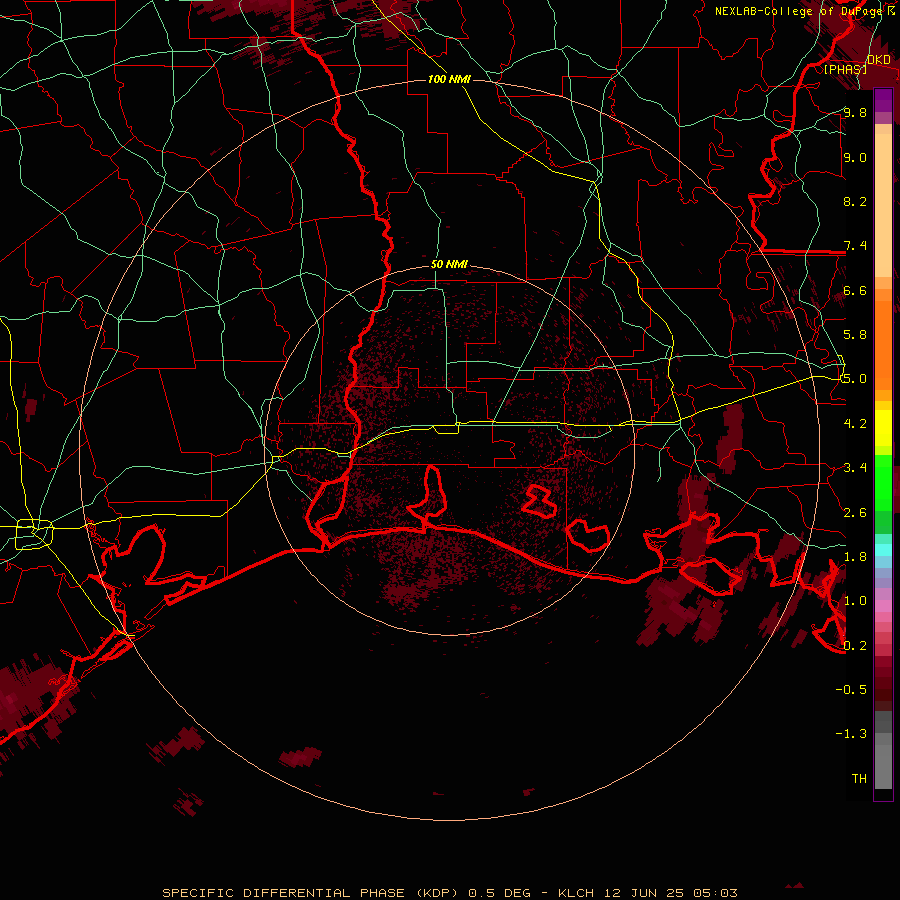Click the 5.0 value on the color scale
The height and width of the screenshot is (900, 900).
(x=855, y=379)
